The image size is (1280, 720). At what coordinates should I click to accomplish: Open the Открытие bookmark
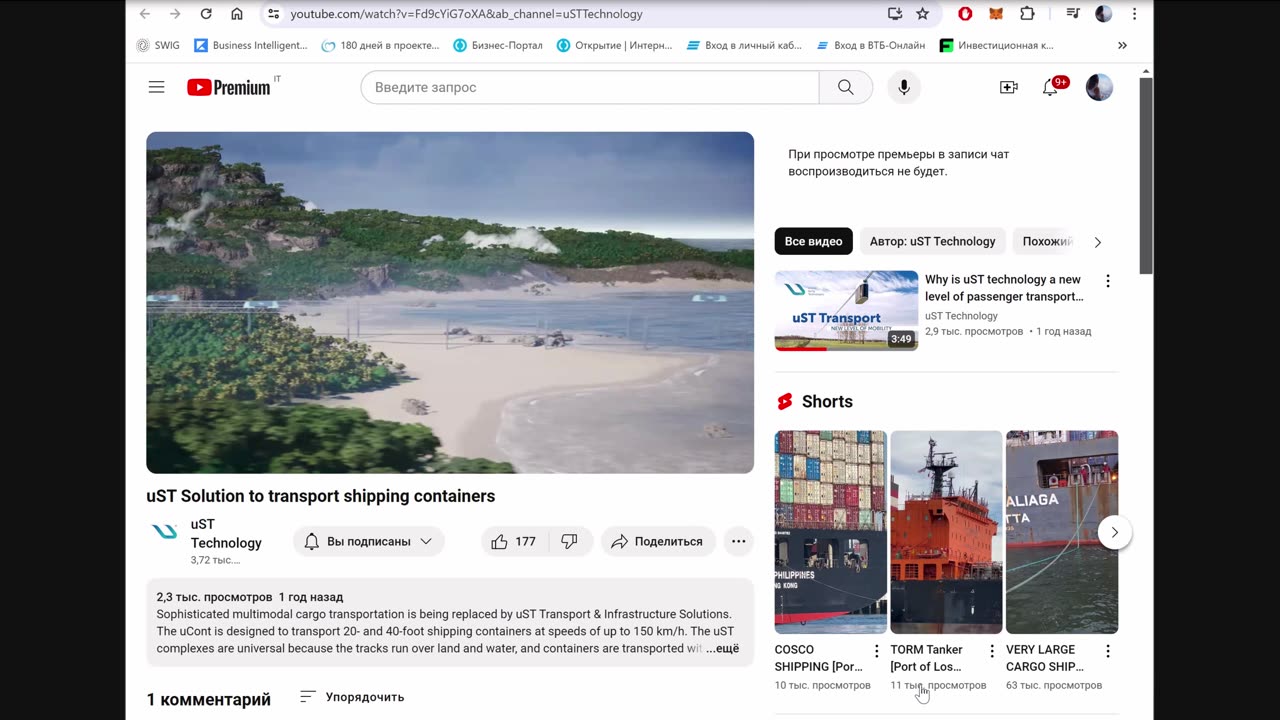pyautogui.click(x=615, y=45)
